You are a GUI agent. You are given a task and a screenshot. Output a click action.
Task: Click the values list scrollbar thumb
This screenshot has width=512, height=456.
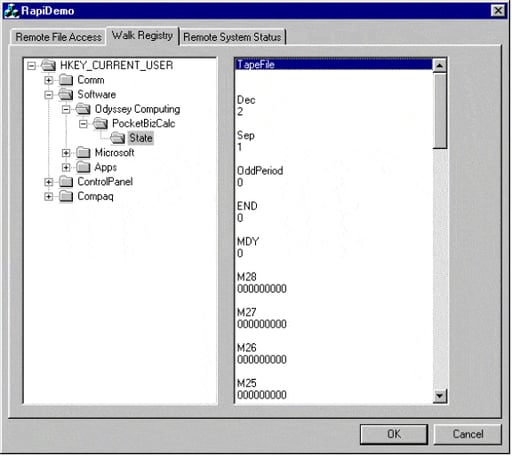(440, 111)
